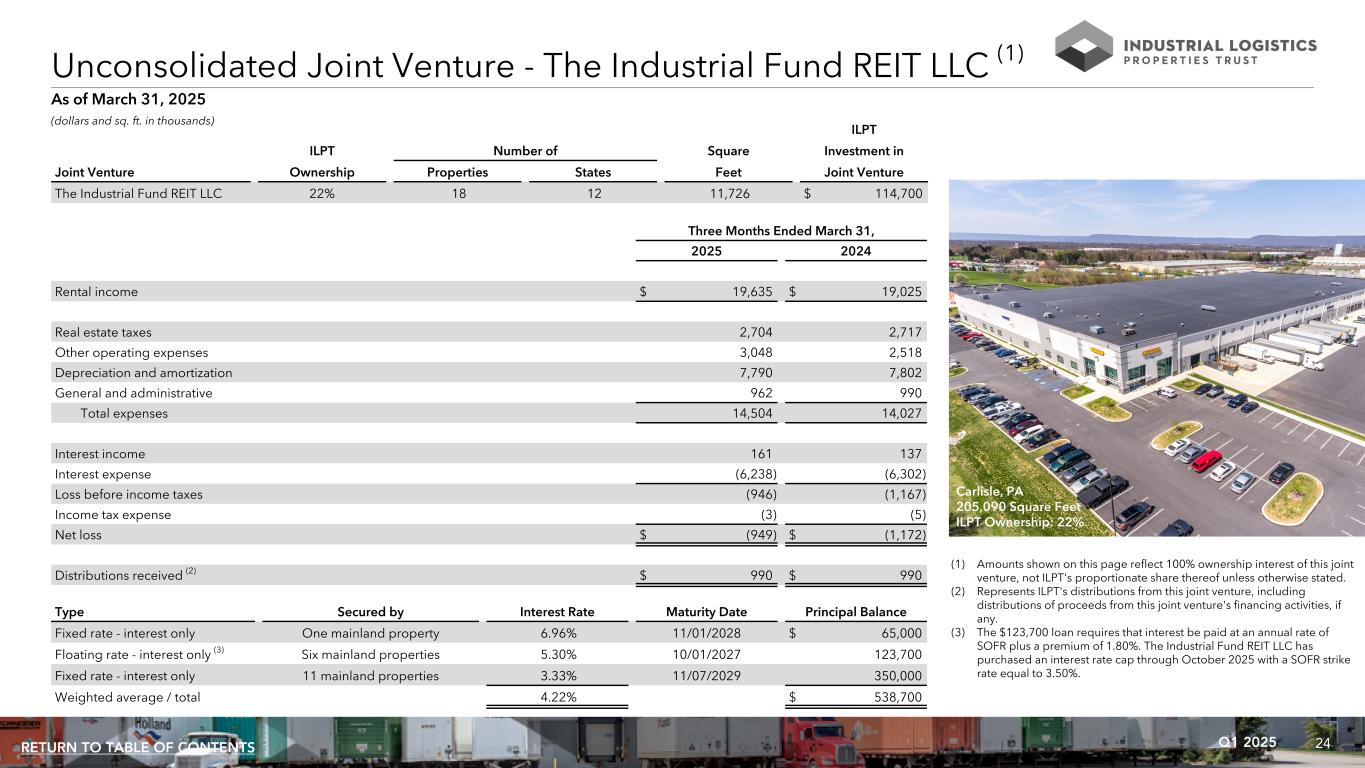Click the Rental income row label
Screen dimensions: 1365x768
pos(96,292)
